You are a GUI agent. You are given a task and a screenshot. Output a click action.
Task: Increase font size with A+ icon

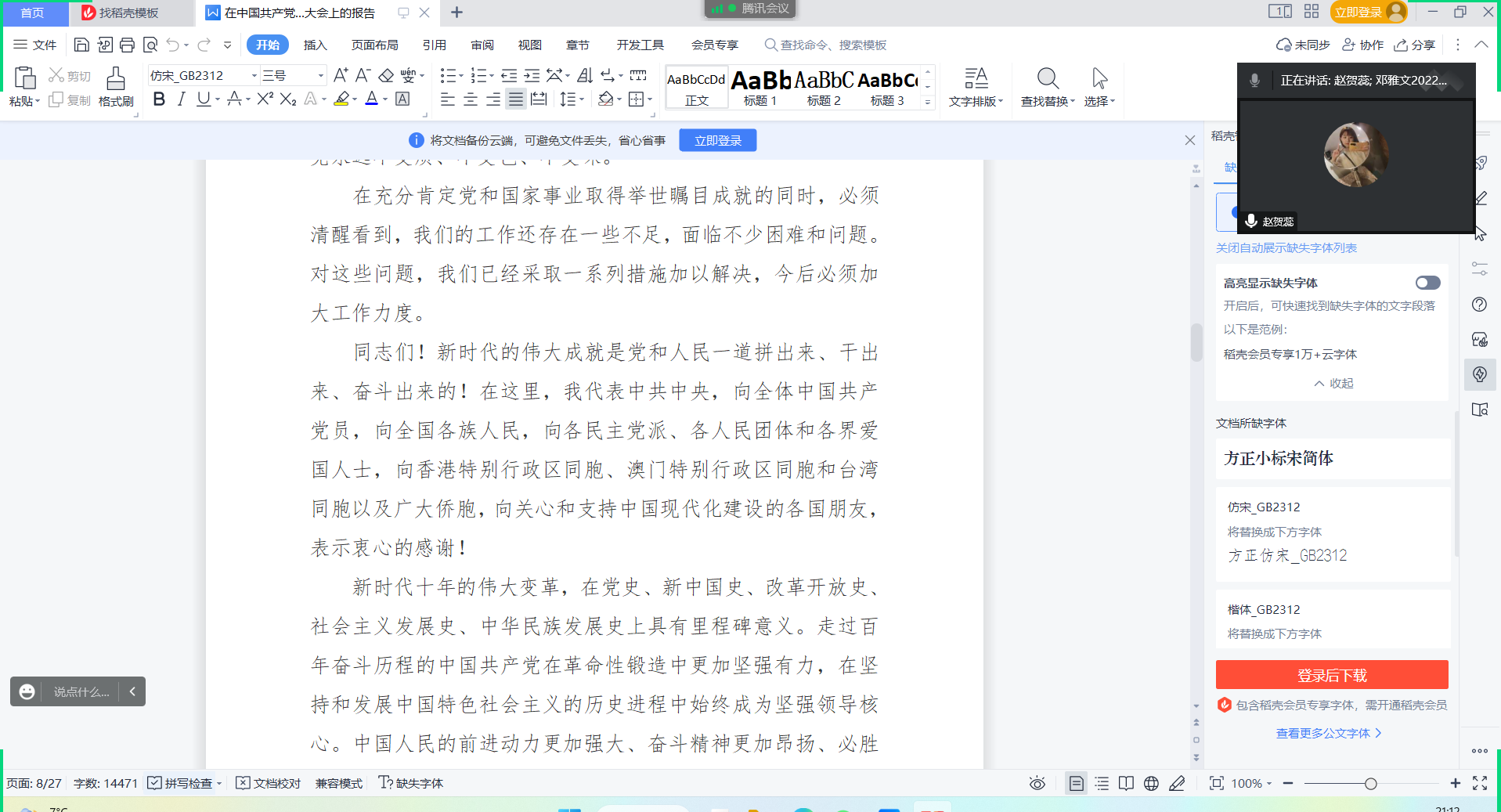pyautogui.click(x=341, y=75)
